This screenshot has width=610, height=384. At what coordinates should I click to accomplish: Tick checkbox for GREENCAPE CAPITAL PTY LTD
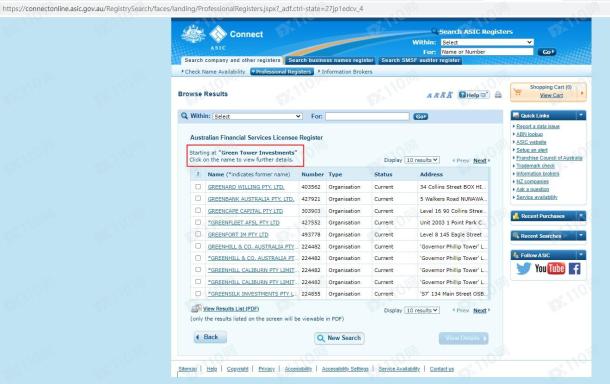pyautogui.click(x=198, y=210)
